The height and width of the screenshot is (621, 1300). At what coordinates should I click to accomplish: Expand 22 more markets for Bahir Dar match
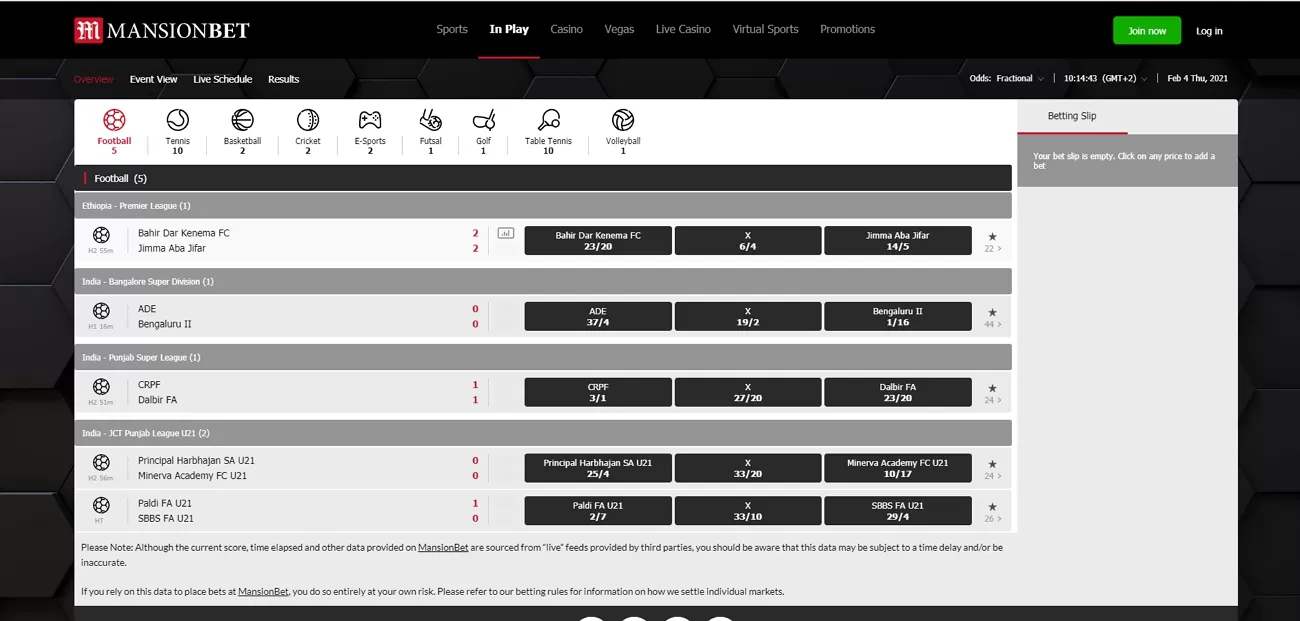993,249
